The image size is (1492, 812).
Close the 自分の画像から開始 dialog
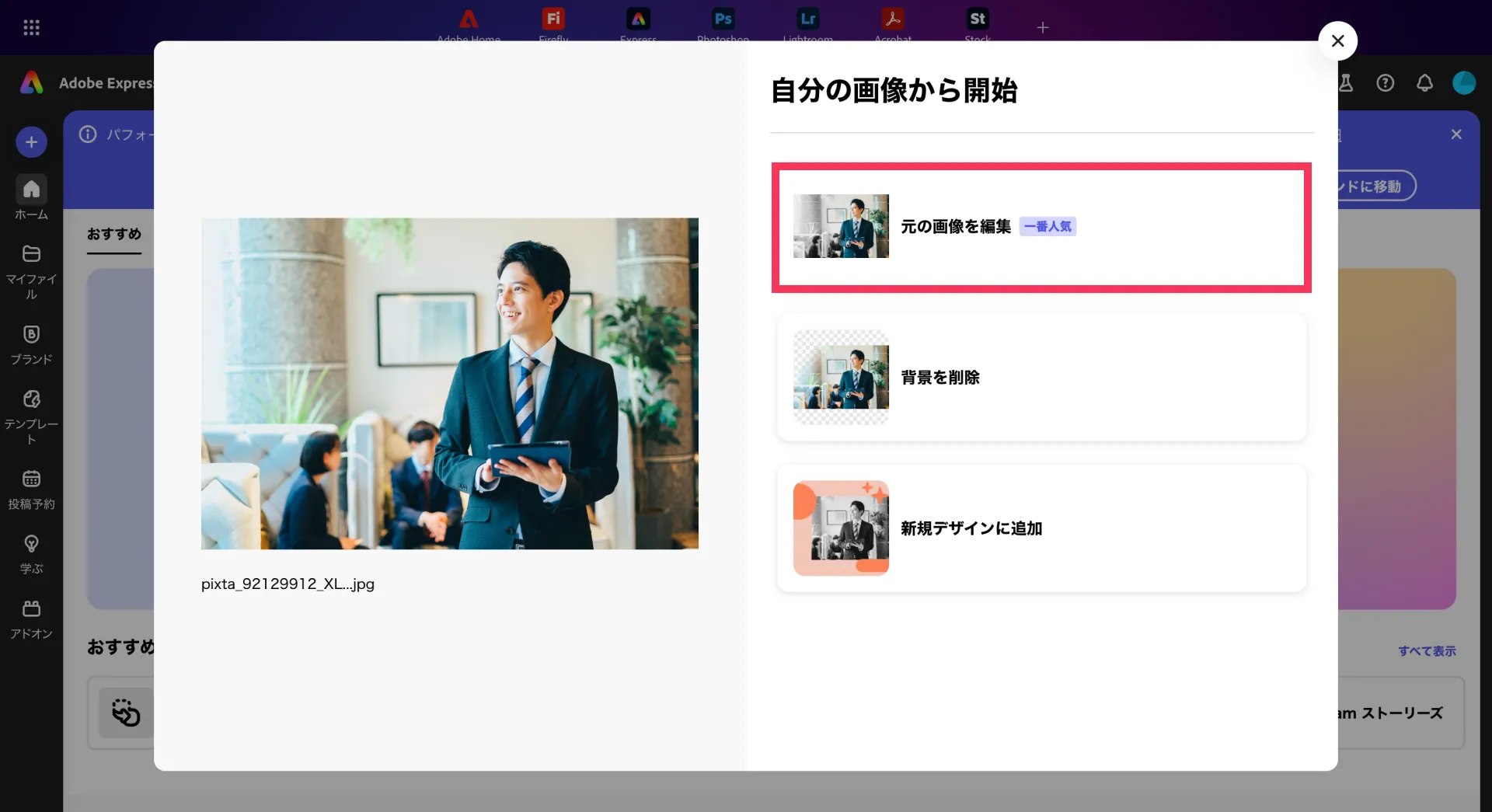[1337, 41]
